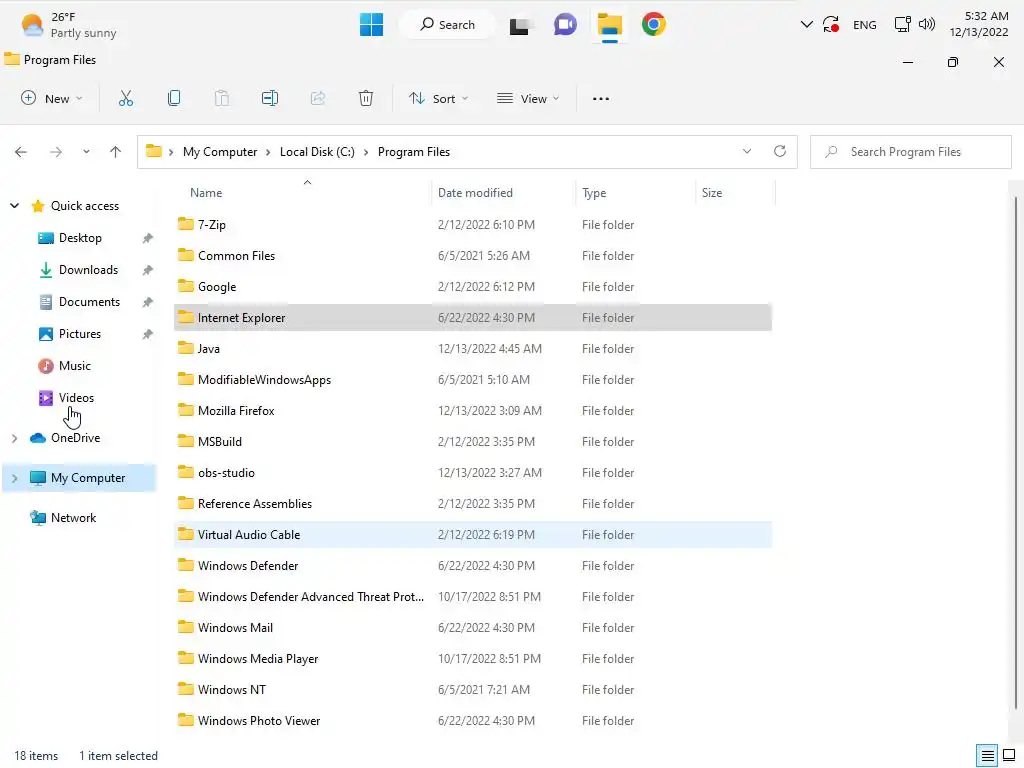The image size is (1024, 768).
Task: Go back with the left arrow
Action: pyautogui.click(x=21, y=152)
